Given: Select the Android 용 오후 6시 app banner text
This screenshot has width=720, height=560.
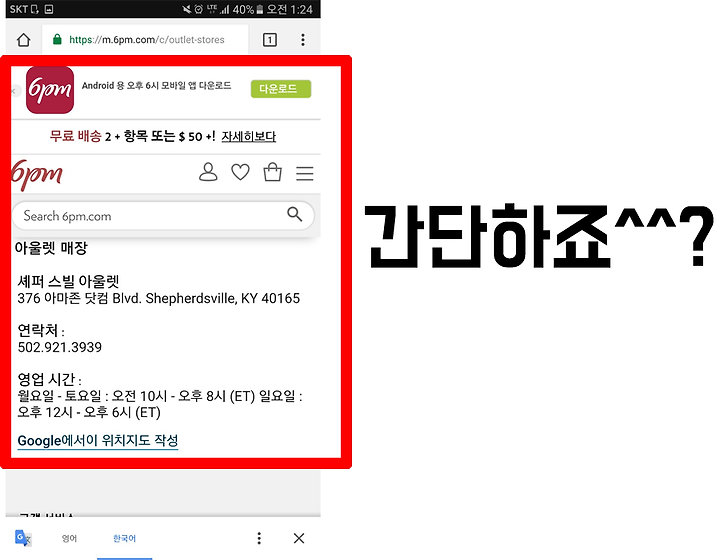Looking at the screenshot, I should click(156, 86).
